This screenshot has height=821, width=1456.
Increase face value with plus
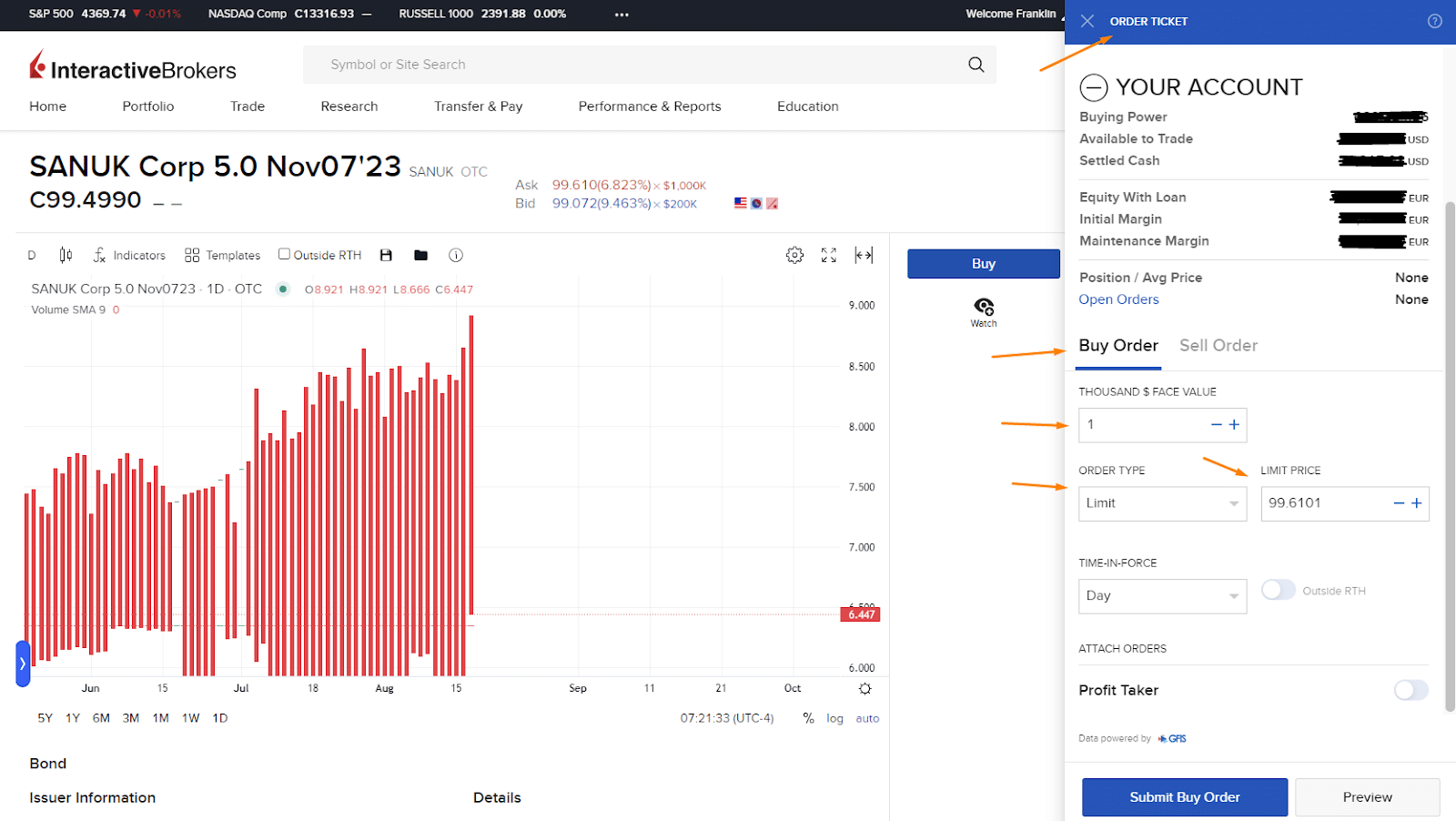click(x=1234, y=425)
